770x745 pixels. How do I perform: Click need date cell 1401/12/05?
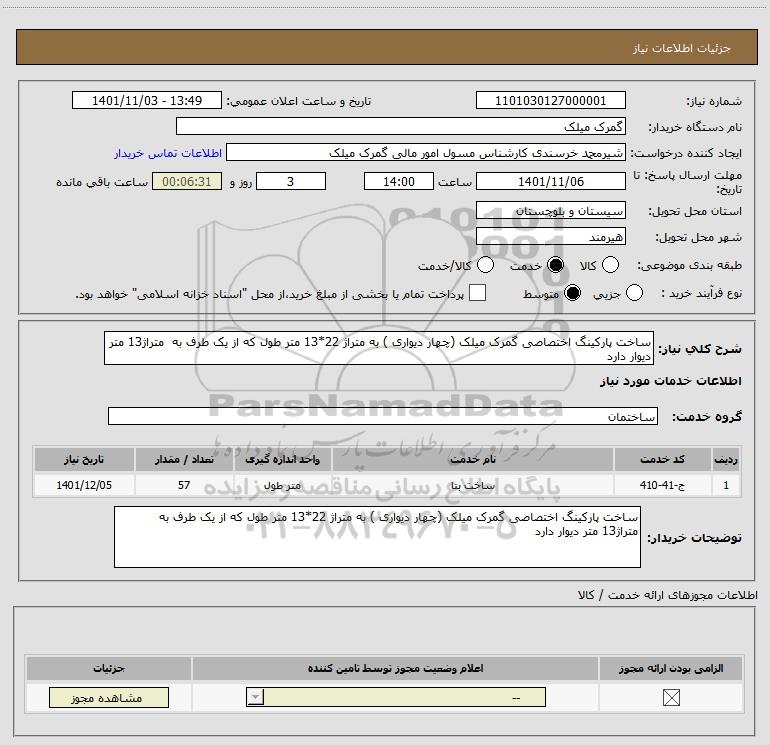pos(84,485)
